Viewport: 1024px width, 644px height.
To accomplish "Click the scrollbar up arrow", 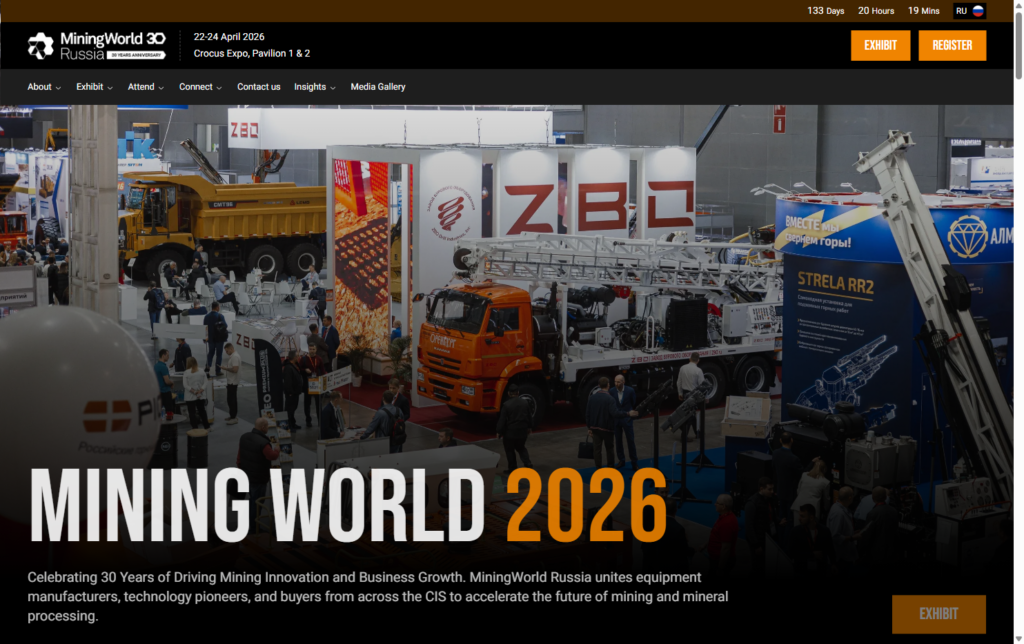I will point(1017,6).
